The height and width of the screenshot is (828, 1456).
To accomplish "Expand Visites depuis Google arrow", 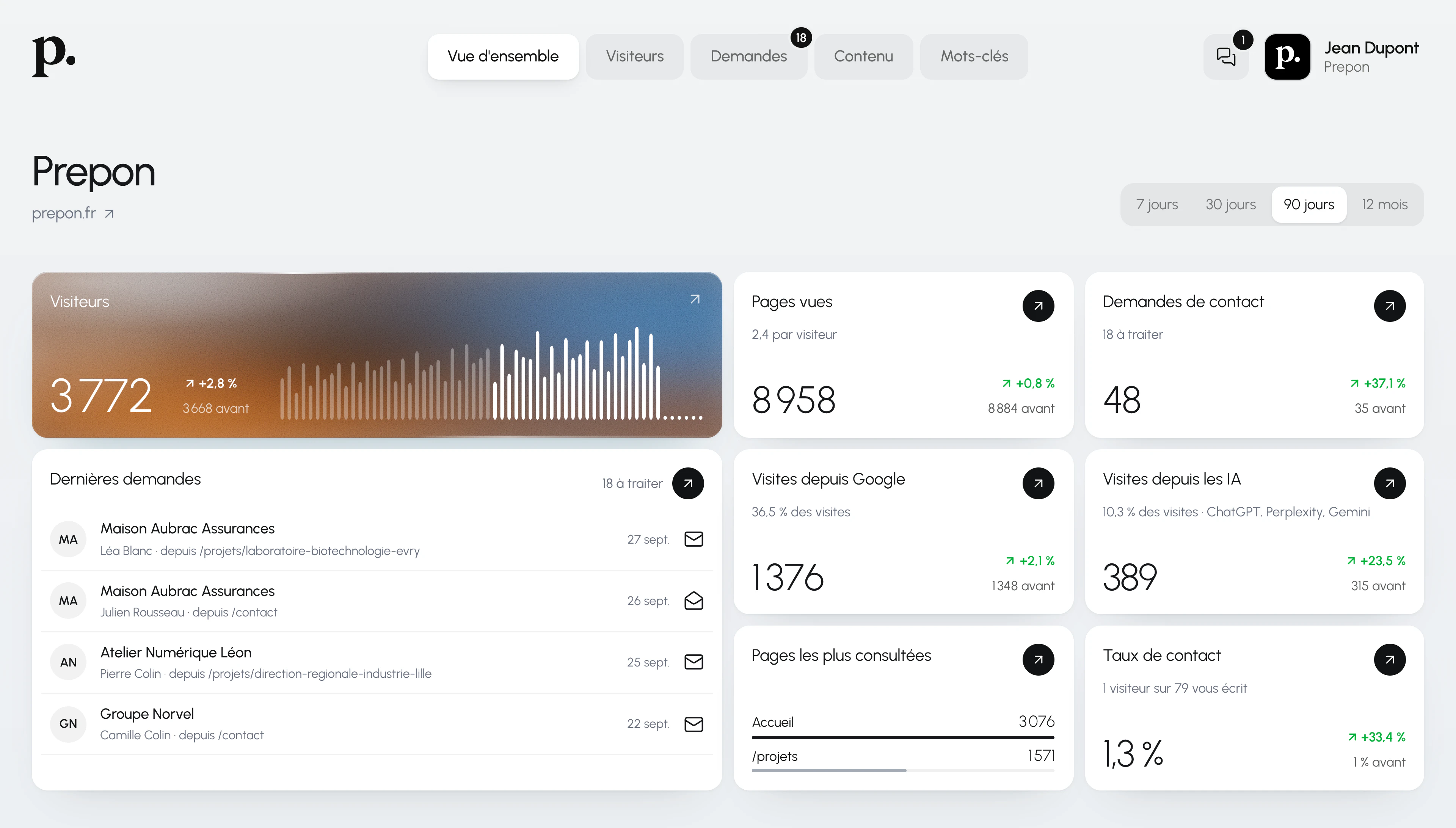I will pyautogui.click(x=1038, y=483).
